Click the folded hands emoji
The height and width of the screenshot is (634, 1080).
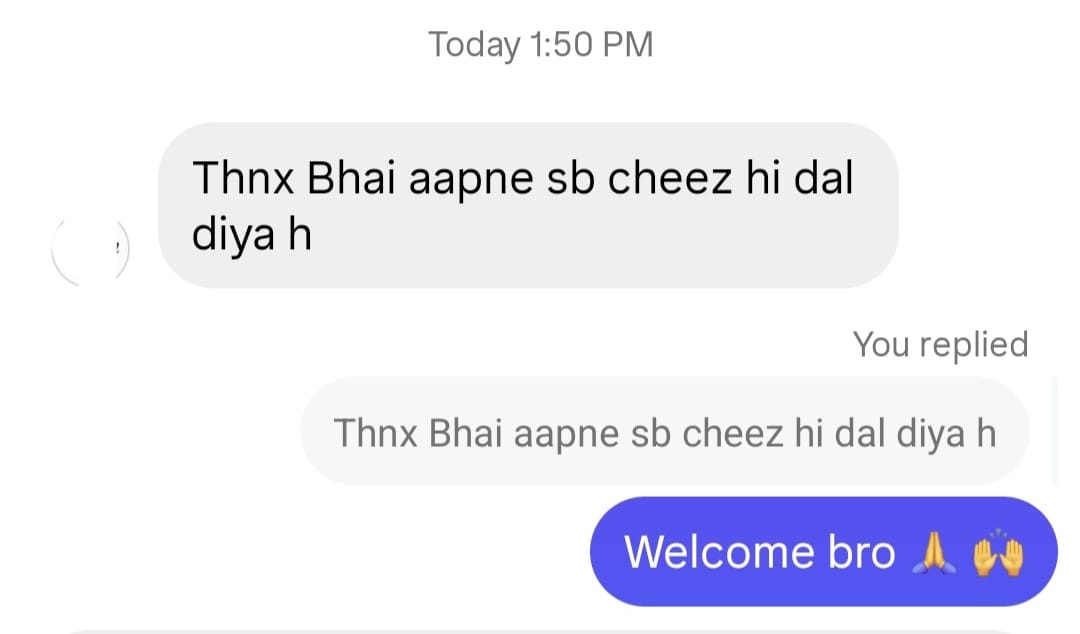[x=933, y=553]
